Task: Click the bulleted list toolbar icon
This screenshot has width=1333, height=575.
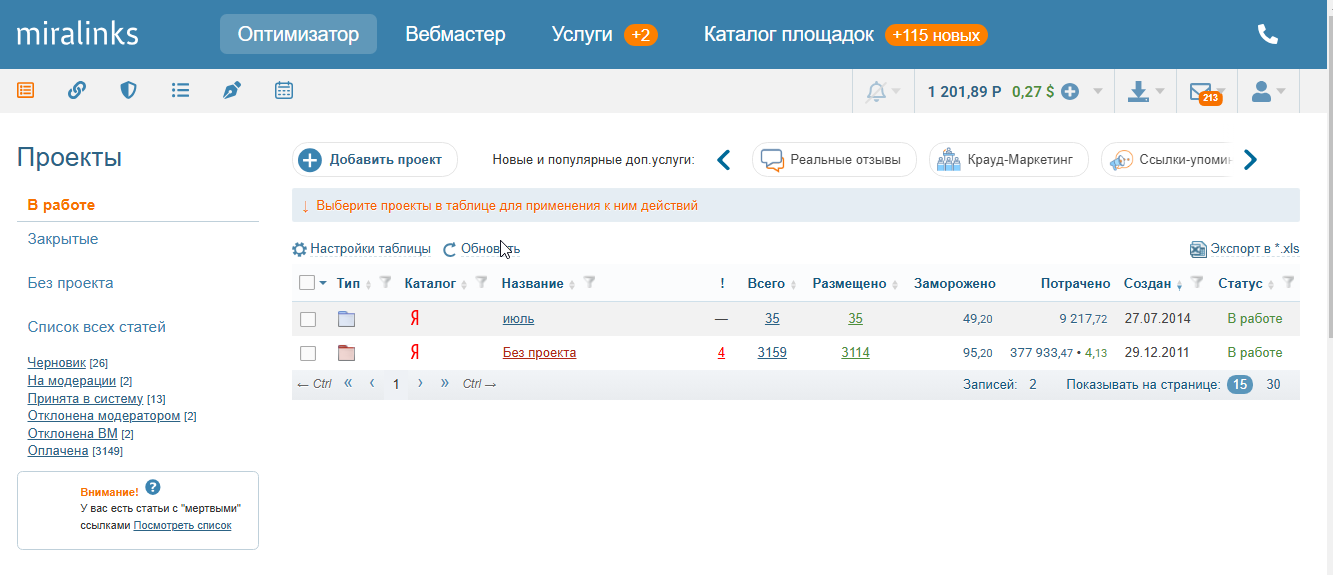Action: click(x=180, y=90)
